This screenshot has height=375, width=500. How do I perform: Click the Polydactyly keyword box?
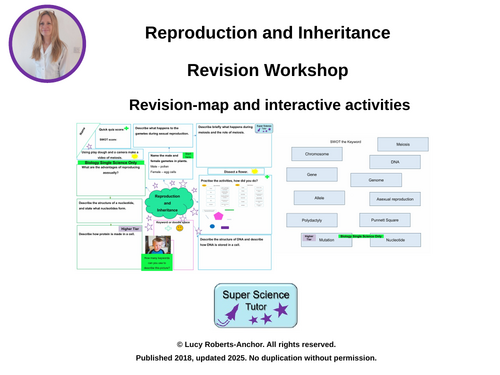click(312, 220)
